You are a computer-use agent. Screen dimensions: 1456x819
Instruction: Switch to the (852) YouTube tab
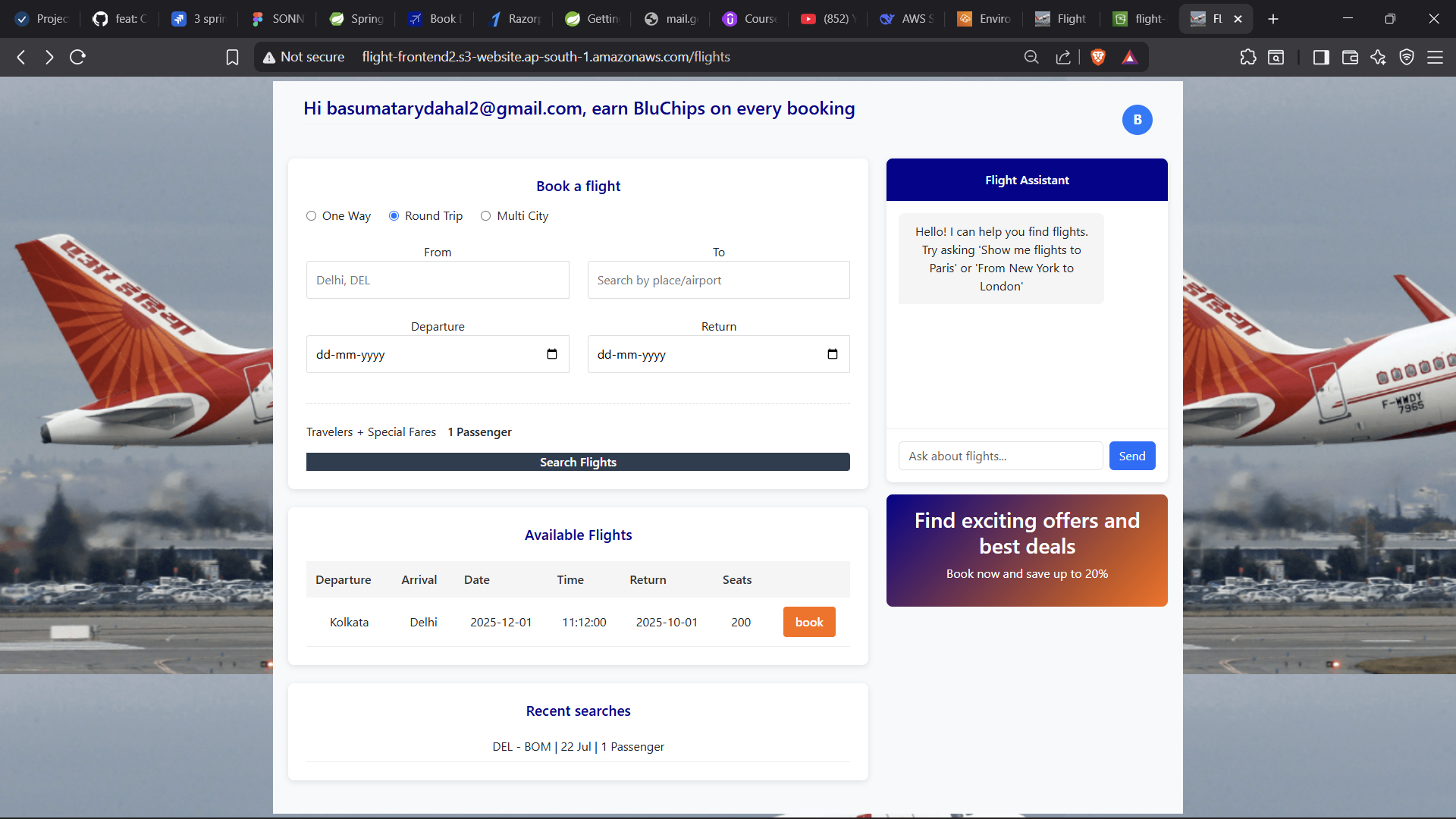829,19
